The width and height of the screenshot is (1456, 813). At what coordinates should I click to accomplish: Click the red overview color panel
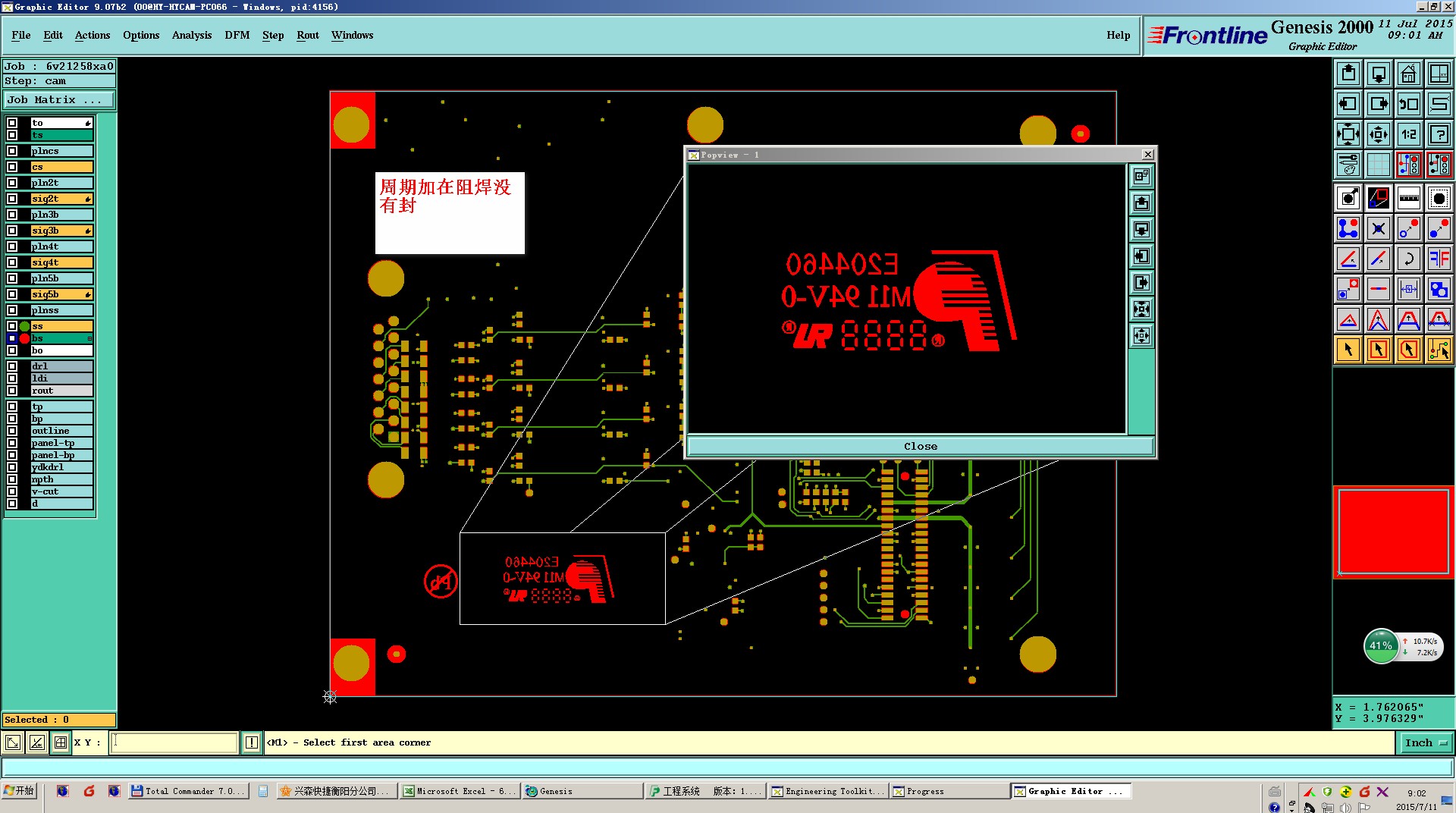tap(1394, 532)
